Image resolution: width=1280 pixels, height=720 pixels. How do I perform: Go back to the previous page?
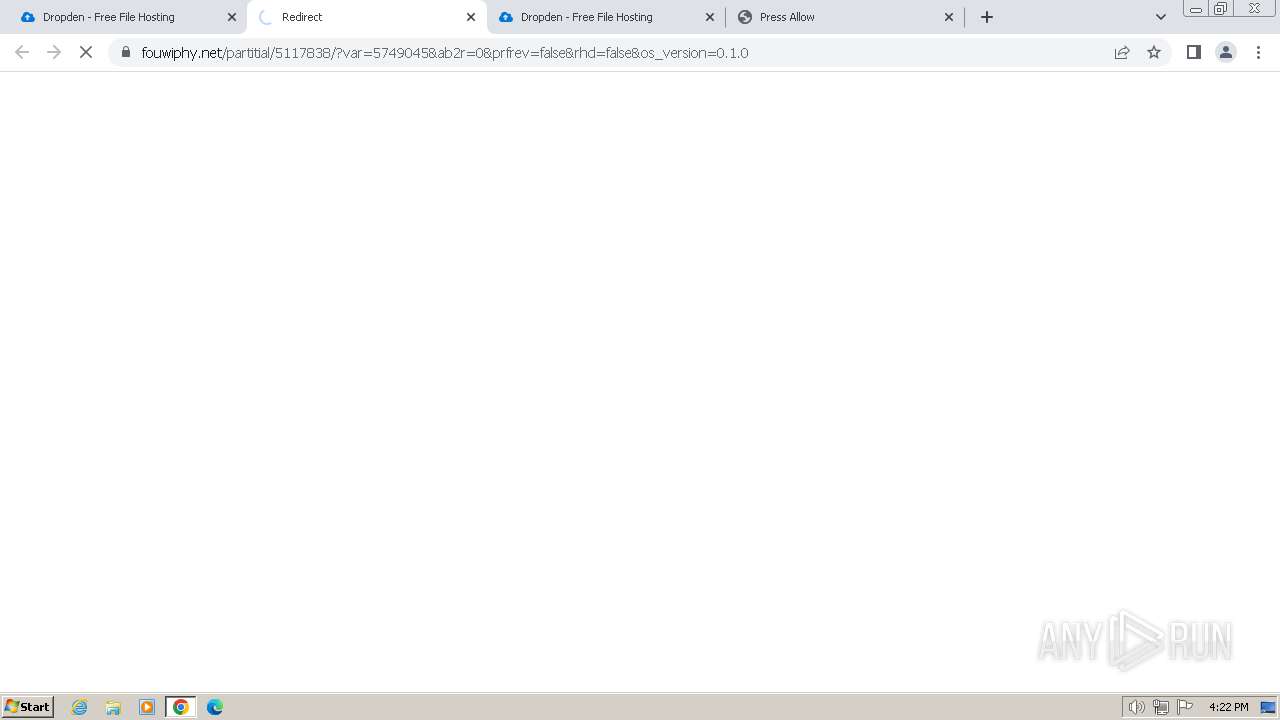point(22,52)
